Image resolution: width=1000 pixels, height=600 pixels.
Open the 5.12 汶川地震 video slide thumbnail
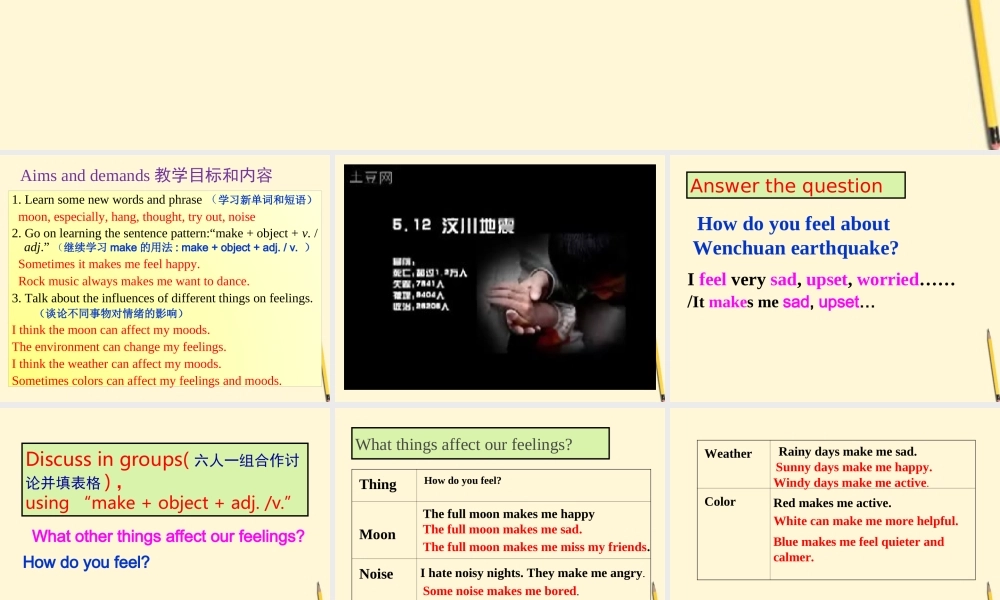pyautogui.click(x=499, y=277)
